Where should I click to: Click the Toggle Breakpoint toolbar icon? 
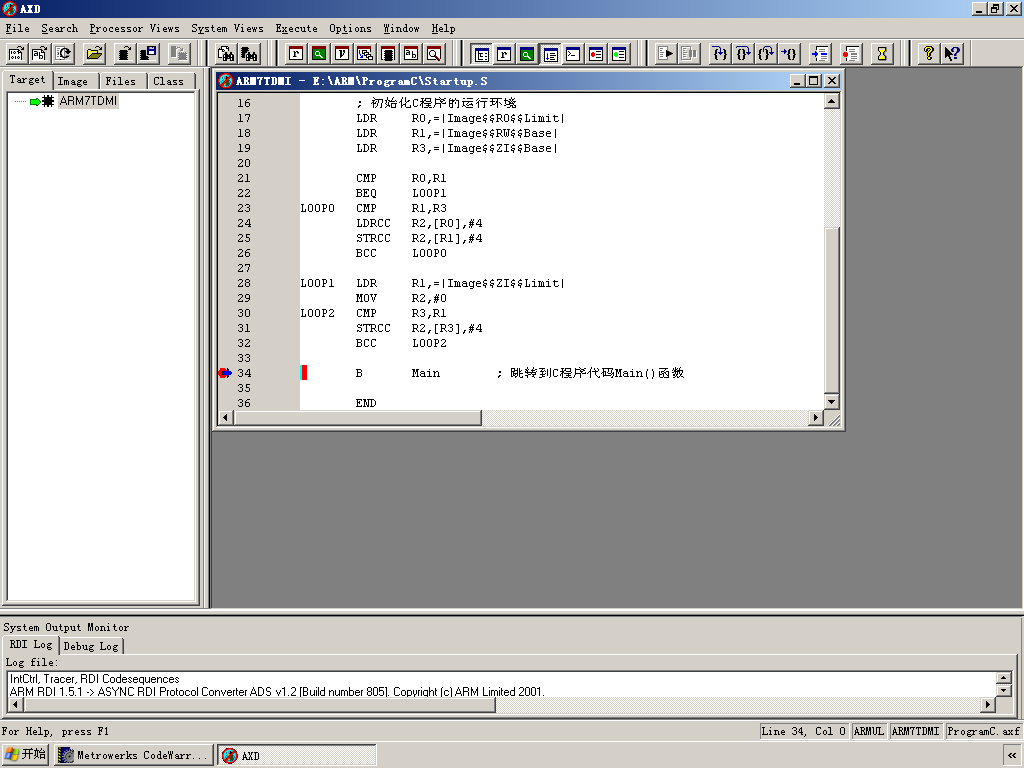pos(851,54)
